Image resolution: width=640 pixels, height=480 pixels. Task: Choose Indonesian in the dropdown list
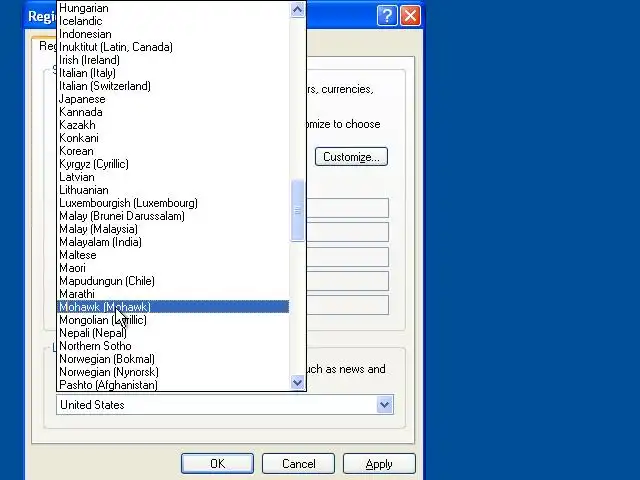[173, 34]
